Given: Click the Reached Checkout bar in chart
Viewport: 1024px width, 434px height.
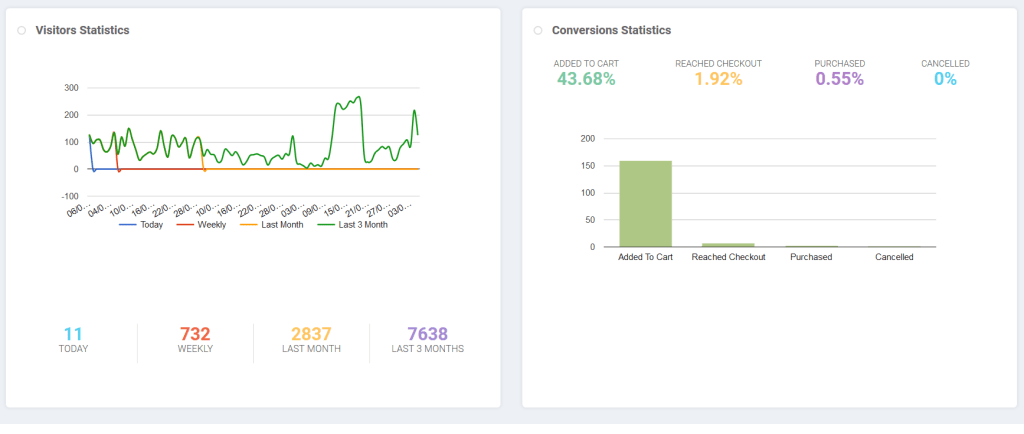Looking at the screenshot, I should click(x=728, y=245).
